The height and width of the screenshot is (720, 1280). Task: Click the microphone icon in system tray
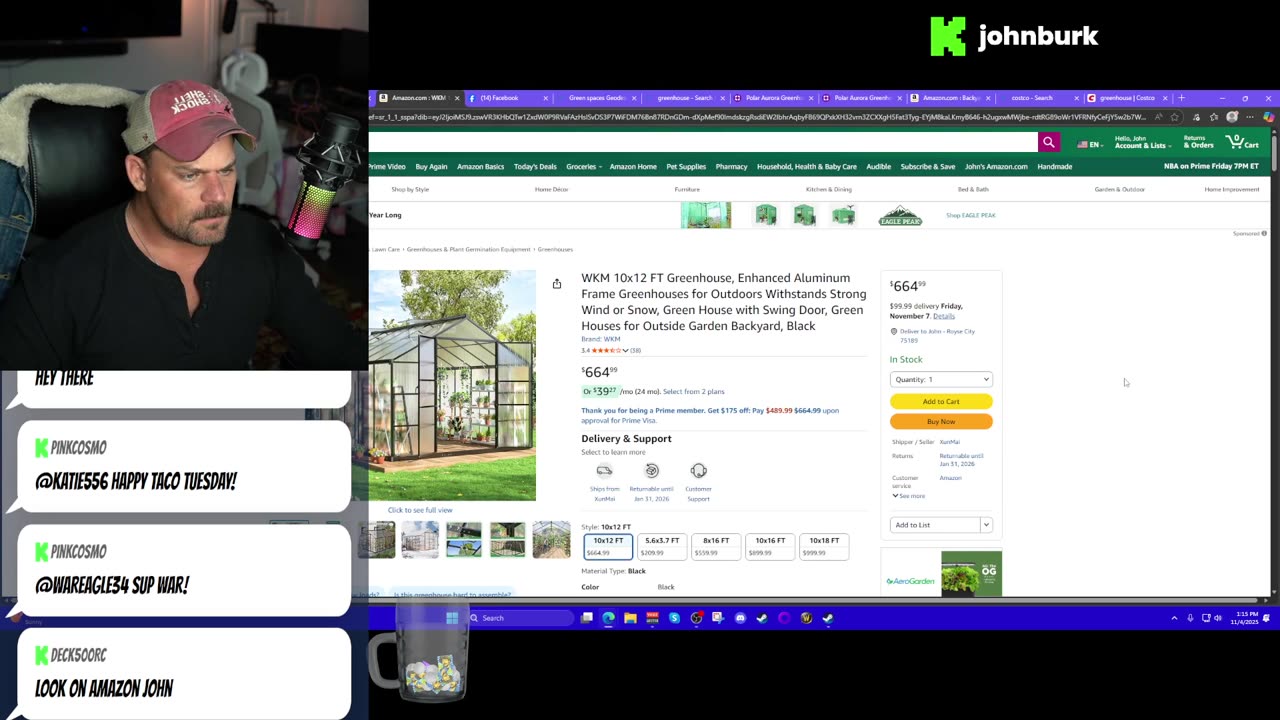coord(1190,618)
